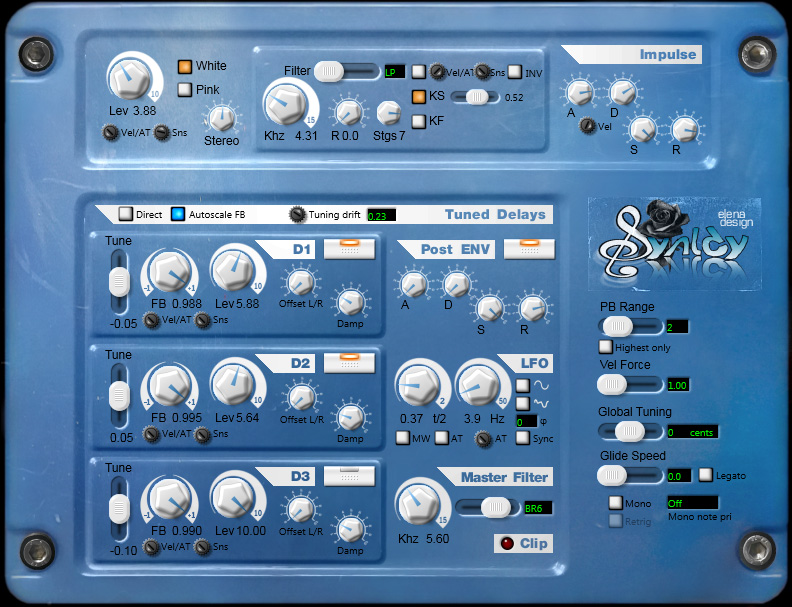Click the Impulse level knob
The width and height of the screenshot is (792, 607).
[130, 79]
